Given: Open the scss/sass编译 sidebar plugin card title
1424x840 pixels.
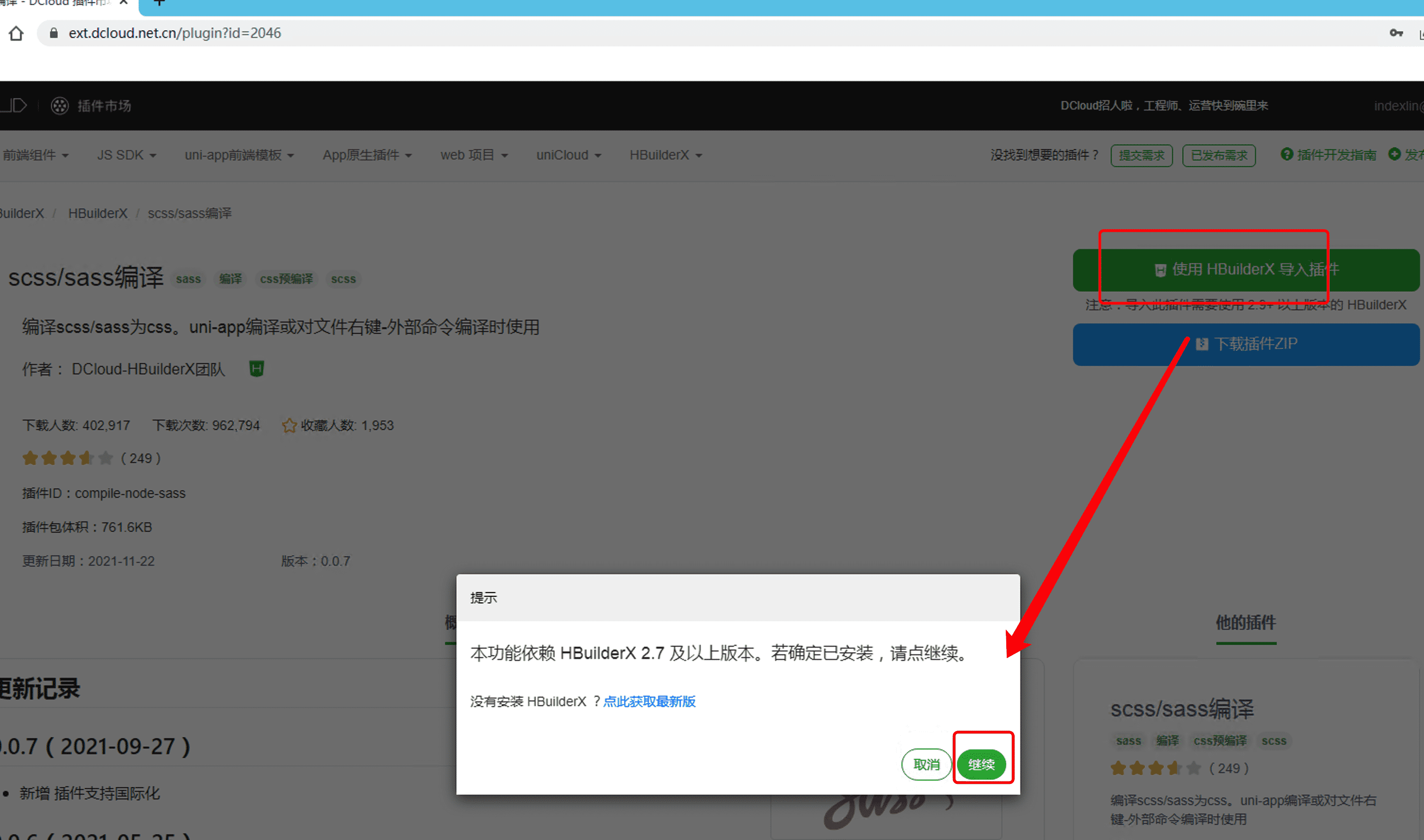Looking at the screenshot, I should (1182, 708).
